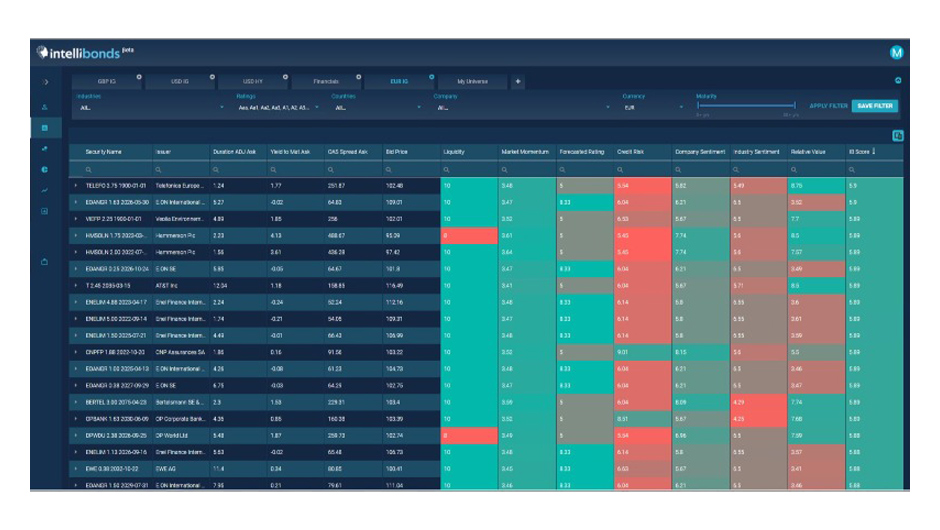Sort by Forecasted Rating column header

click(582, 152)
